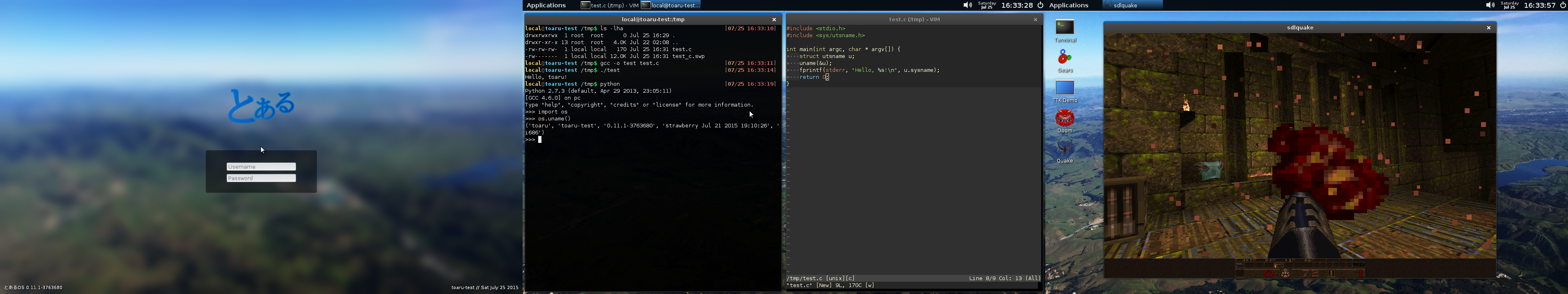The image size is (1568, 294).
Task: Click 'toaru-test // Sat July 25 2015' on login screen
Action: pos(485,288)
